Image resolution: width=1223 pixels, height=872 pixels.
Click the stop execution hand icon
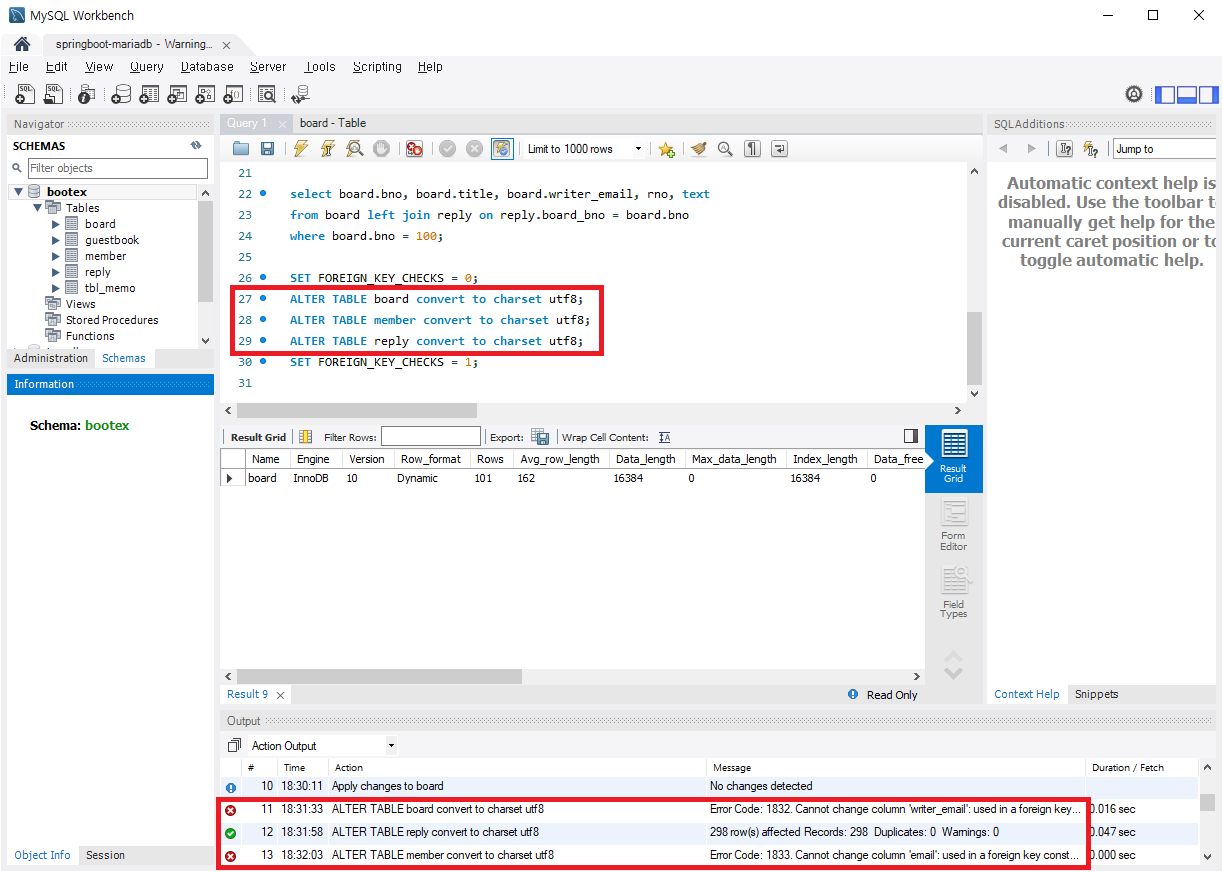(x=381, y=149)
